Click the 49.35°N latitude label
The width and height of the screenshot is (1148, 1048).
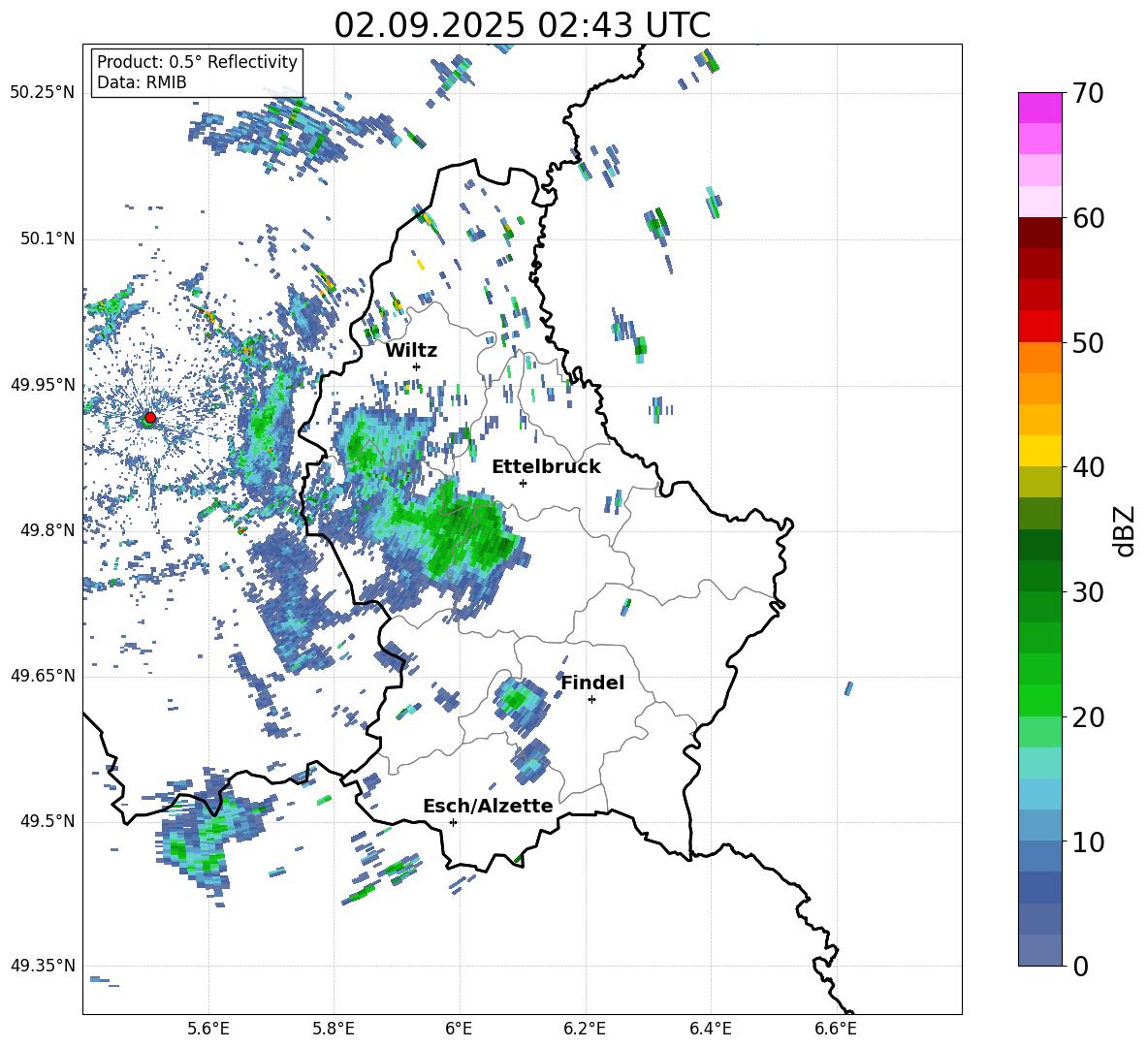(x=43, y=966)
